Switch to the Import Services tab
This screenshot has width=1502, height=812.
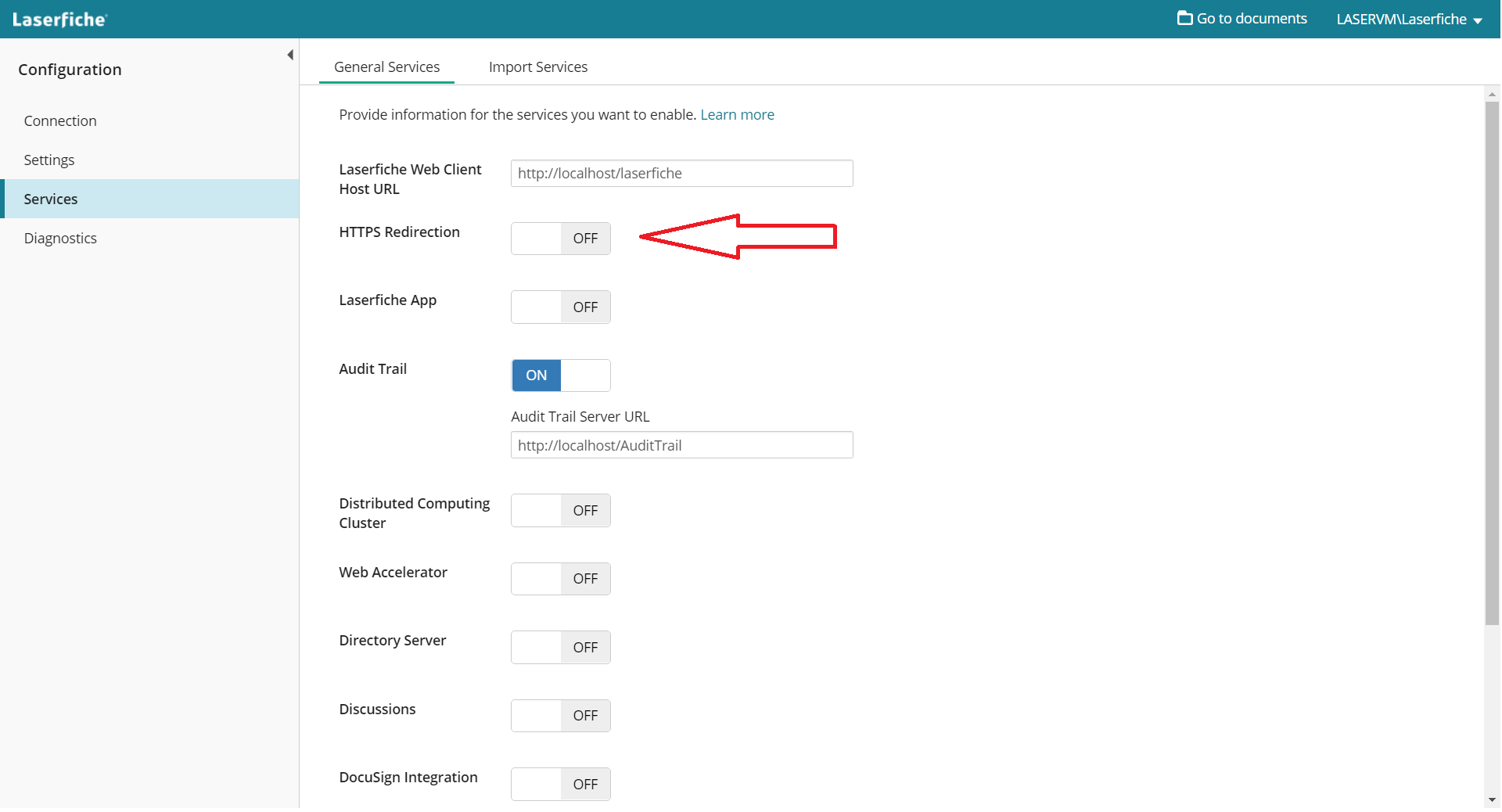coord(538,67)
